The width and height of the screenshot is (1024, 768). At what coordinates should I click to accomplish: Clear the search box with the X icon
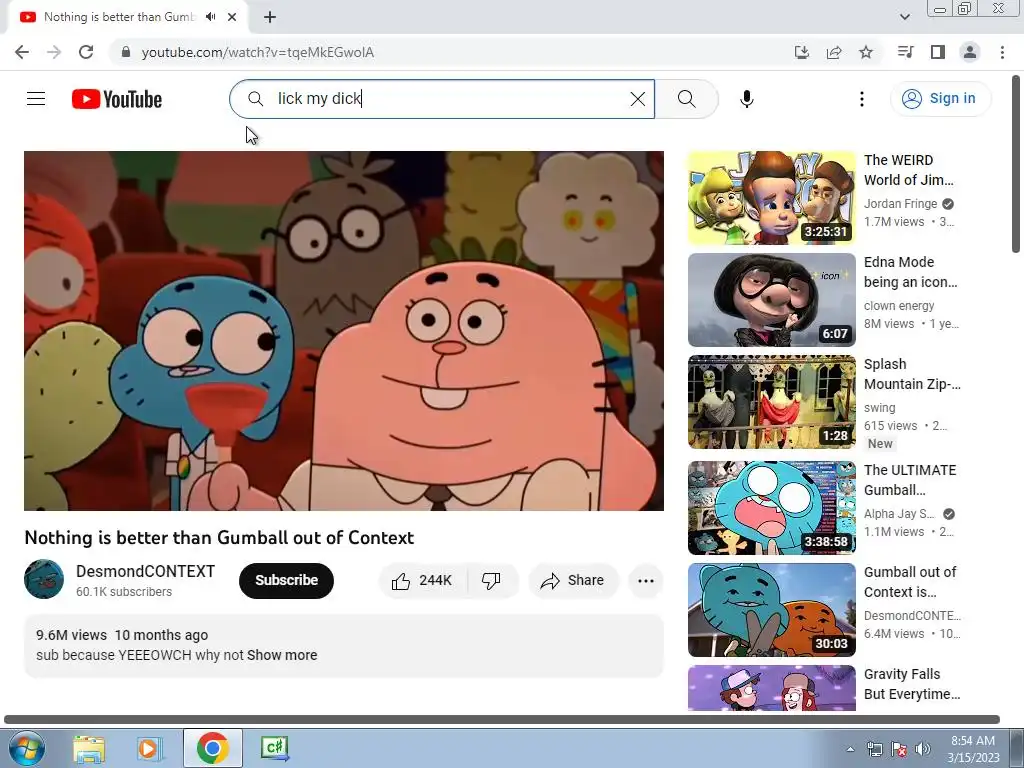tap(637, 99)
